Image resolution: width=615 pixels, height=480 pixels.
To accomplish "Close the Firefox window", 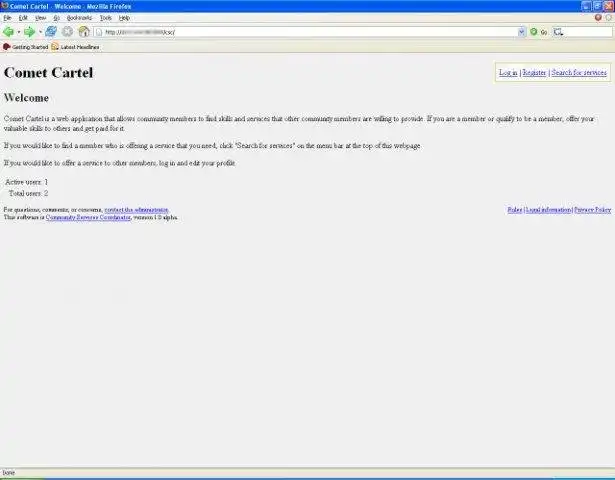I will (608, 6).
